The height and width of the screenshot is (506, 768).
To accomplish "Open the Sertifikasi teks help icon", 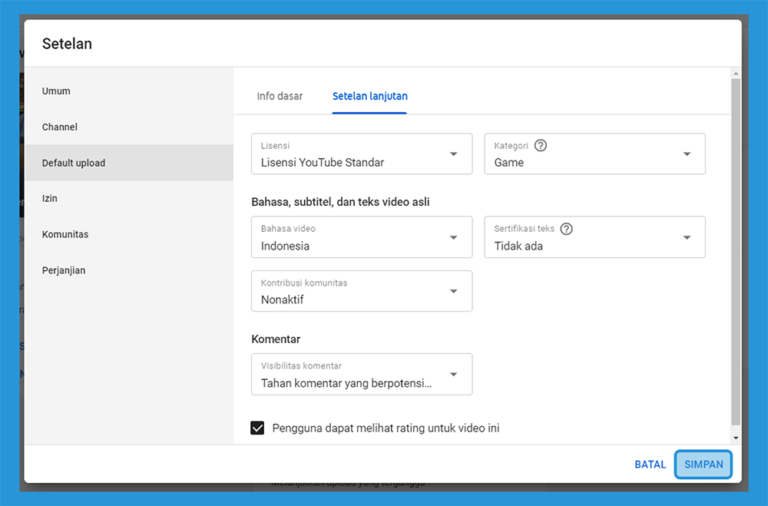I will click(566, 229).
